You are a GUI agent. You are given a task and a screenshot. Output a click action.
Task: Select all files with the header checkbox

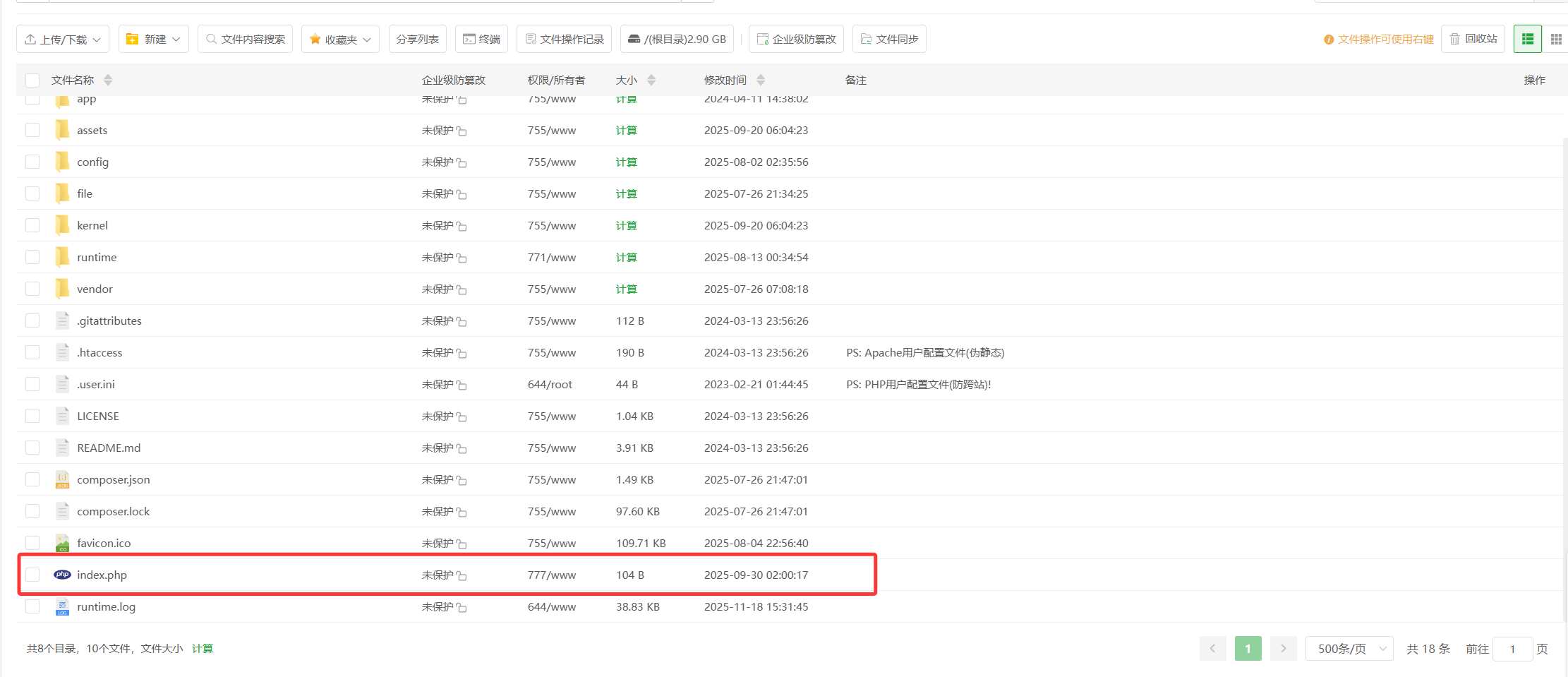click(x=32, y=80)
